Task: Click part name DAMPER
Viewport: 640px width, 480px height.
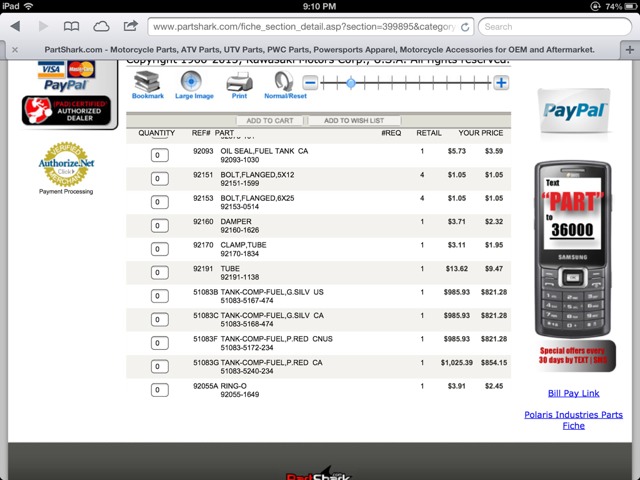Action: click(x=236, y=222)
